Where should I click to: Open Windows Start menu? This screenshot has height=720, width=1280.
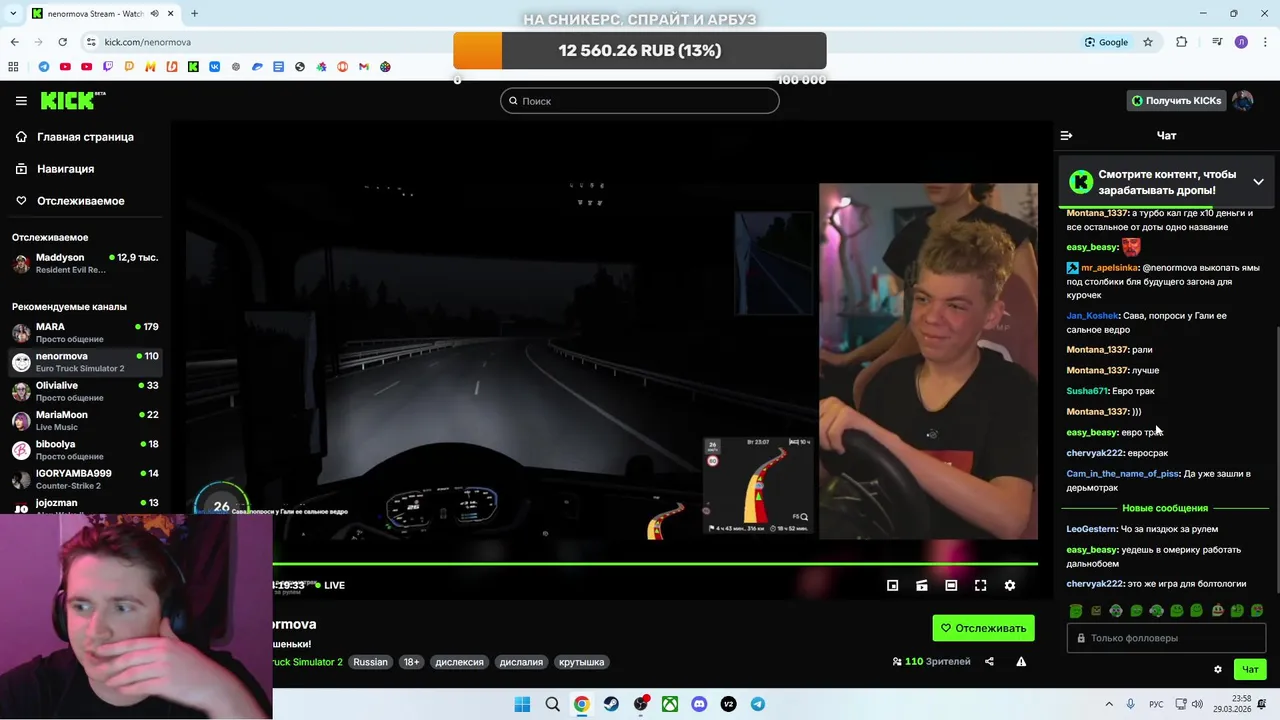(522, 704)
